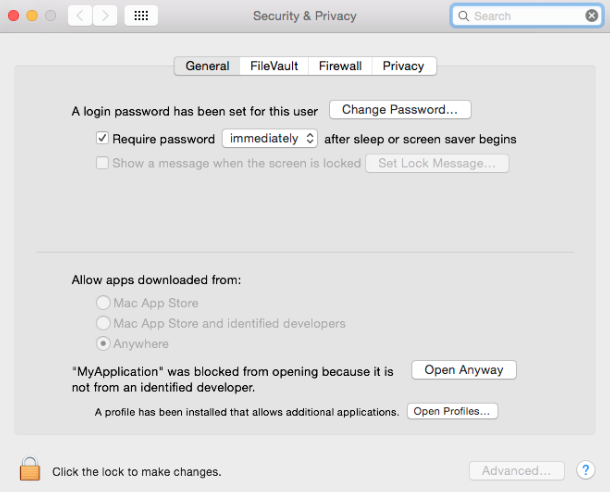This screenshot has width=610, height=492.
Task: Select the Mac App Store radio button
Action: (x=103, y=303)
